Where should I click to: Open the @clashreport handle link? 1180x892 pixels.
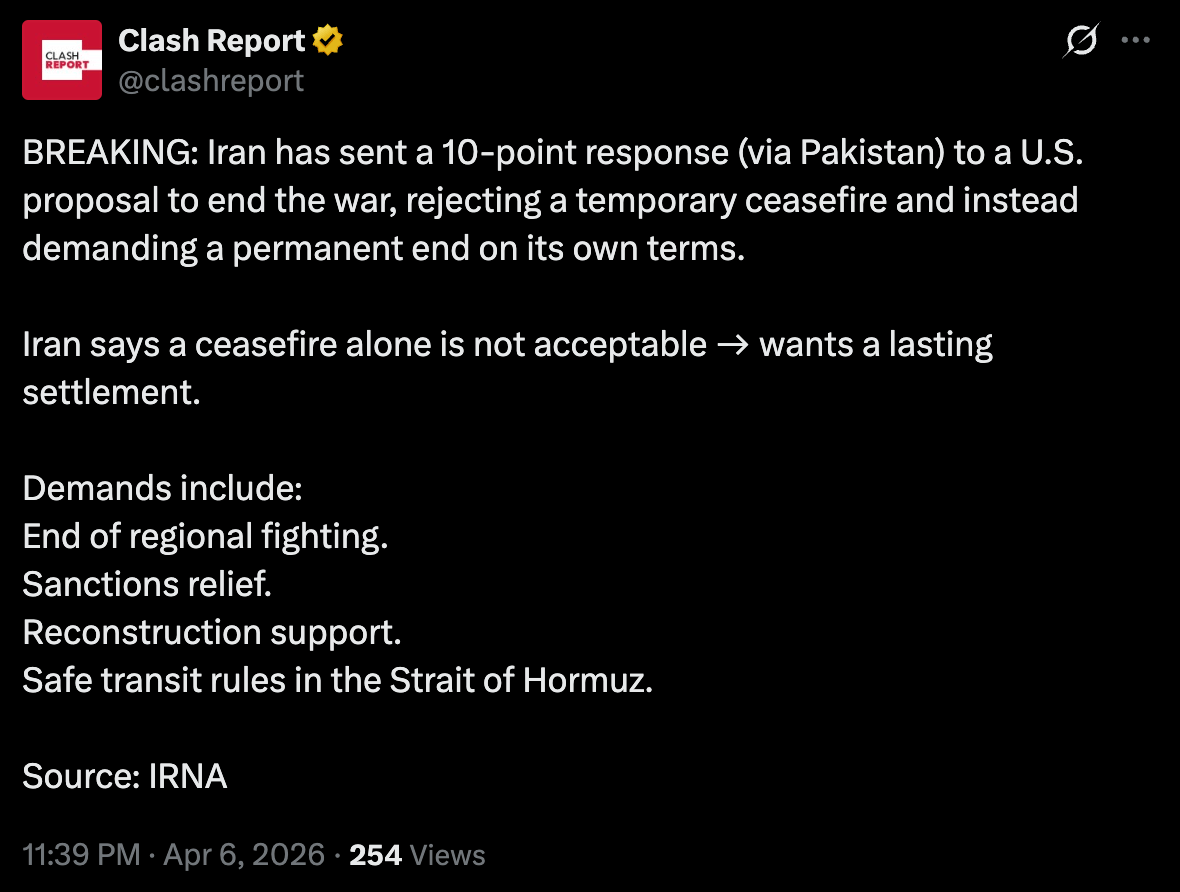[x=211, y=80]
